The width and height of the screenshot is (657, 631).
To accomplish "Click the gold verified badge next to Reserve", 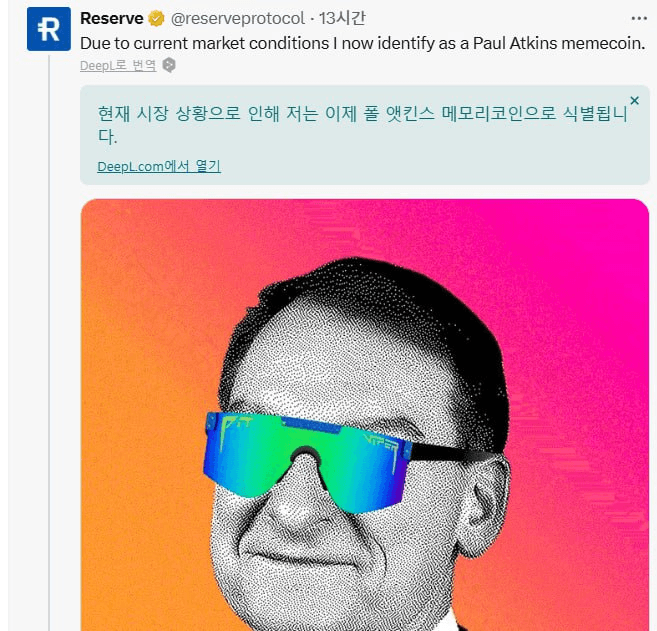I will tap(156, 19).
